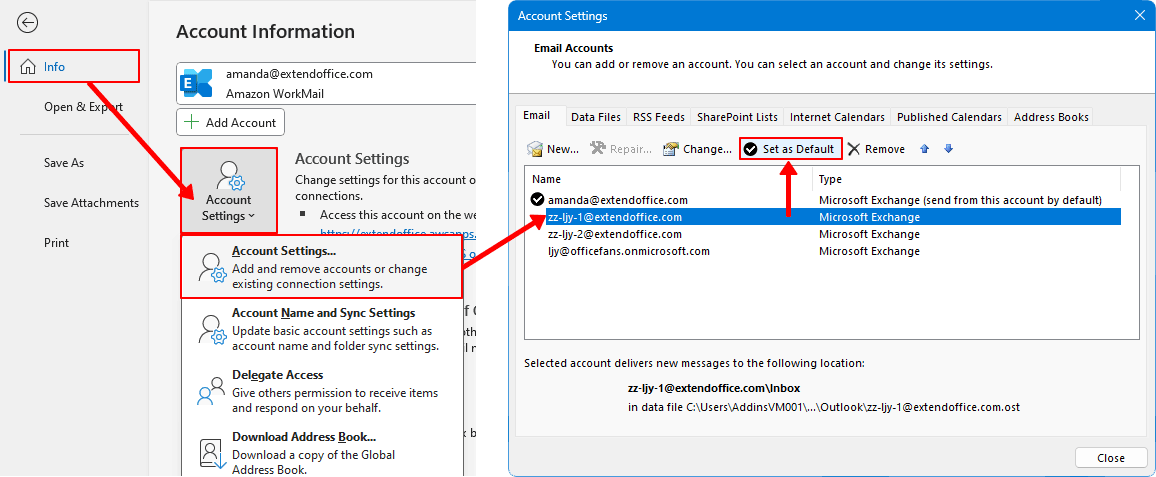
Task: Click the Close button in the dialog
Action: coord(1110,458)
